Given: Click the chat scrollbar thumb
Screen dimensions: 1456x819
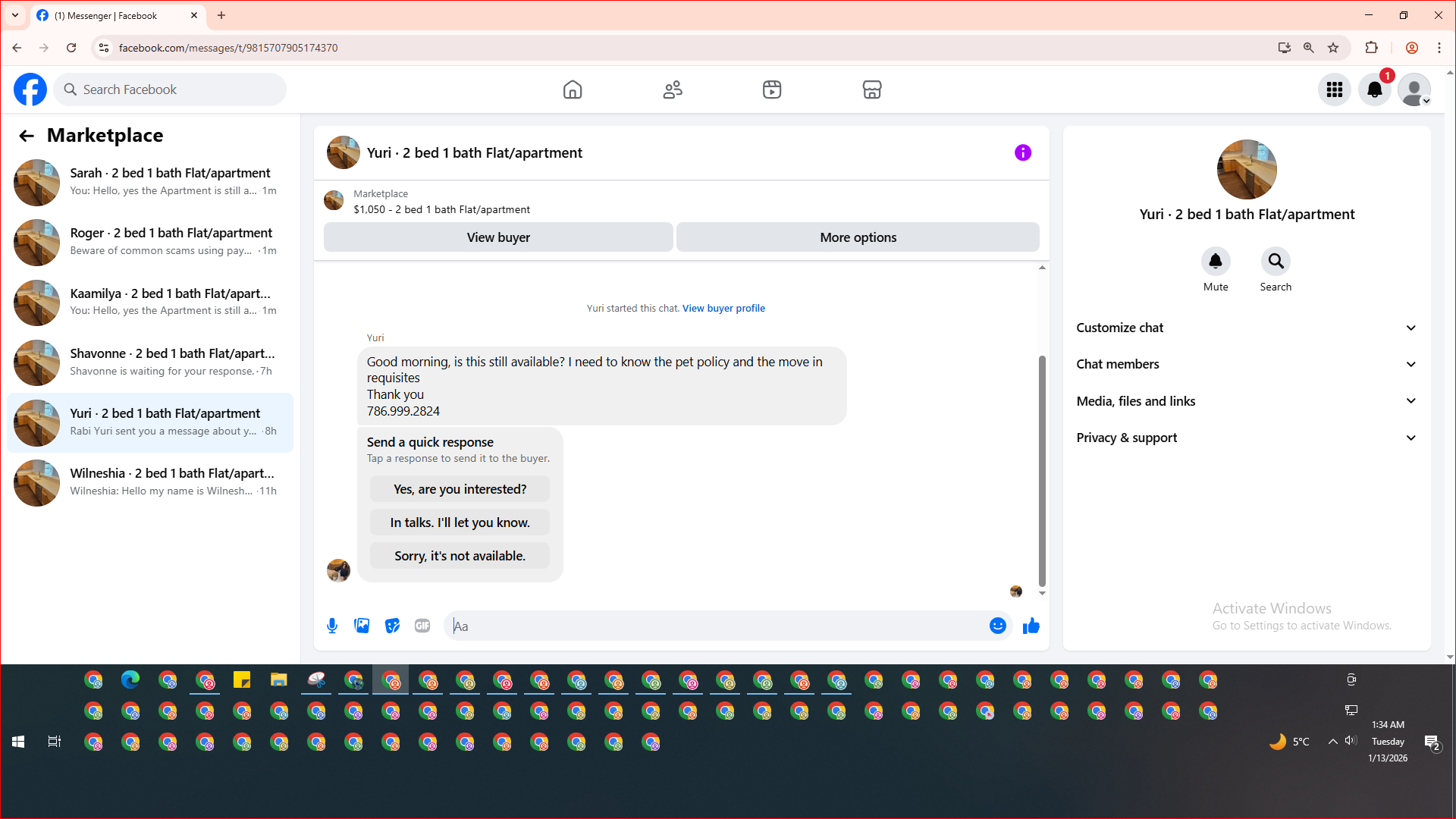Looking at the screenshot, I should [1042, 470].
